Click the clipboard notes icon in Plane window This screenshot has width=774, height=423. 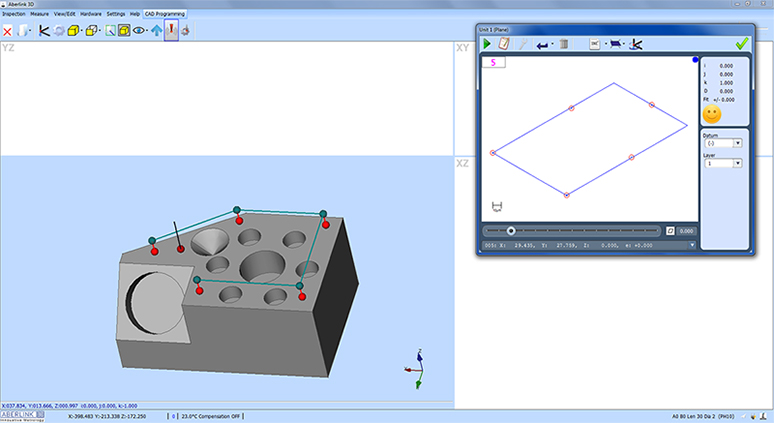pyautogui.click(x=504, y=44)
